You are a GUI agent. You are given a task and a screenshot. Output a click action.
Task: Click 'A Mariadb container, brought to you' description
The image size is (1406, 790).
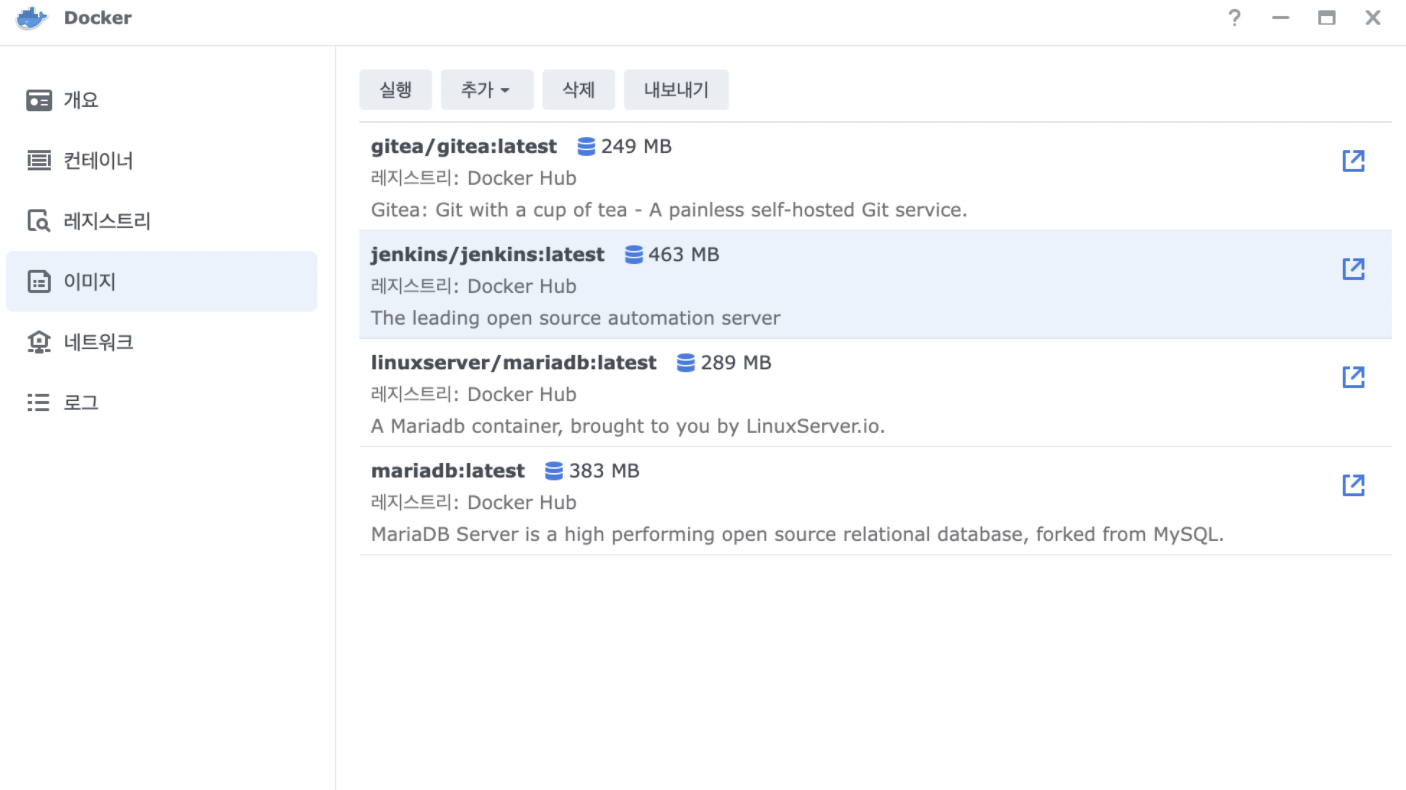(628, 426)
